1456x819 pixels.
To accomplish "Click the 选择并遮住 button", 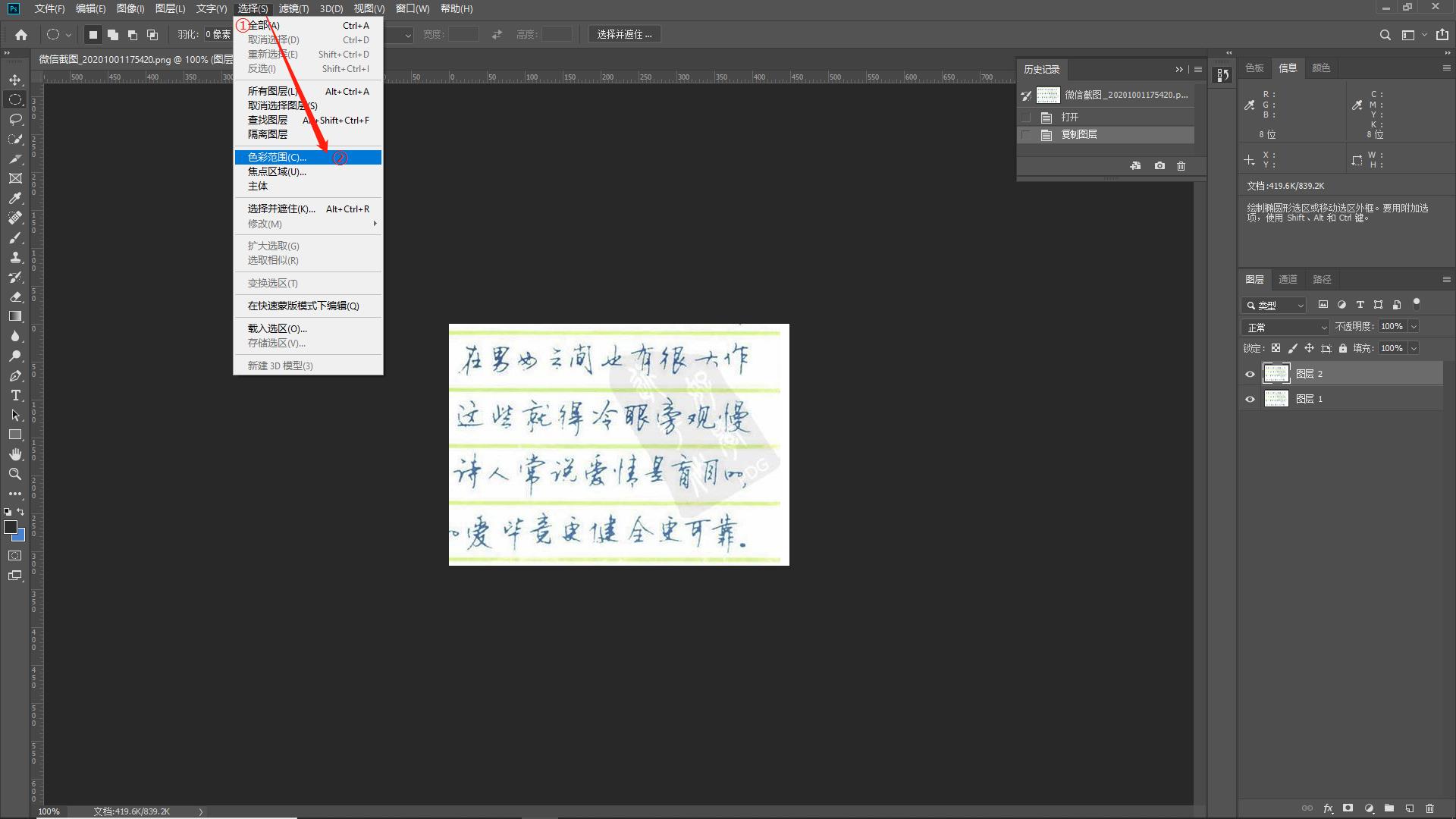I will pyautogui.click(x=624, y=35).
